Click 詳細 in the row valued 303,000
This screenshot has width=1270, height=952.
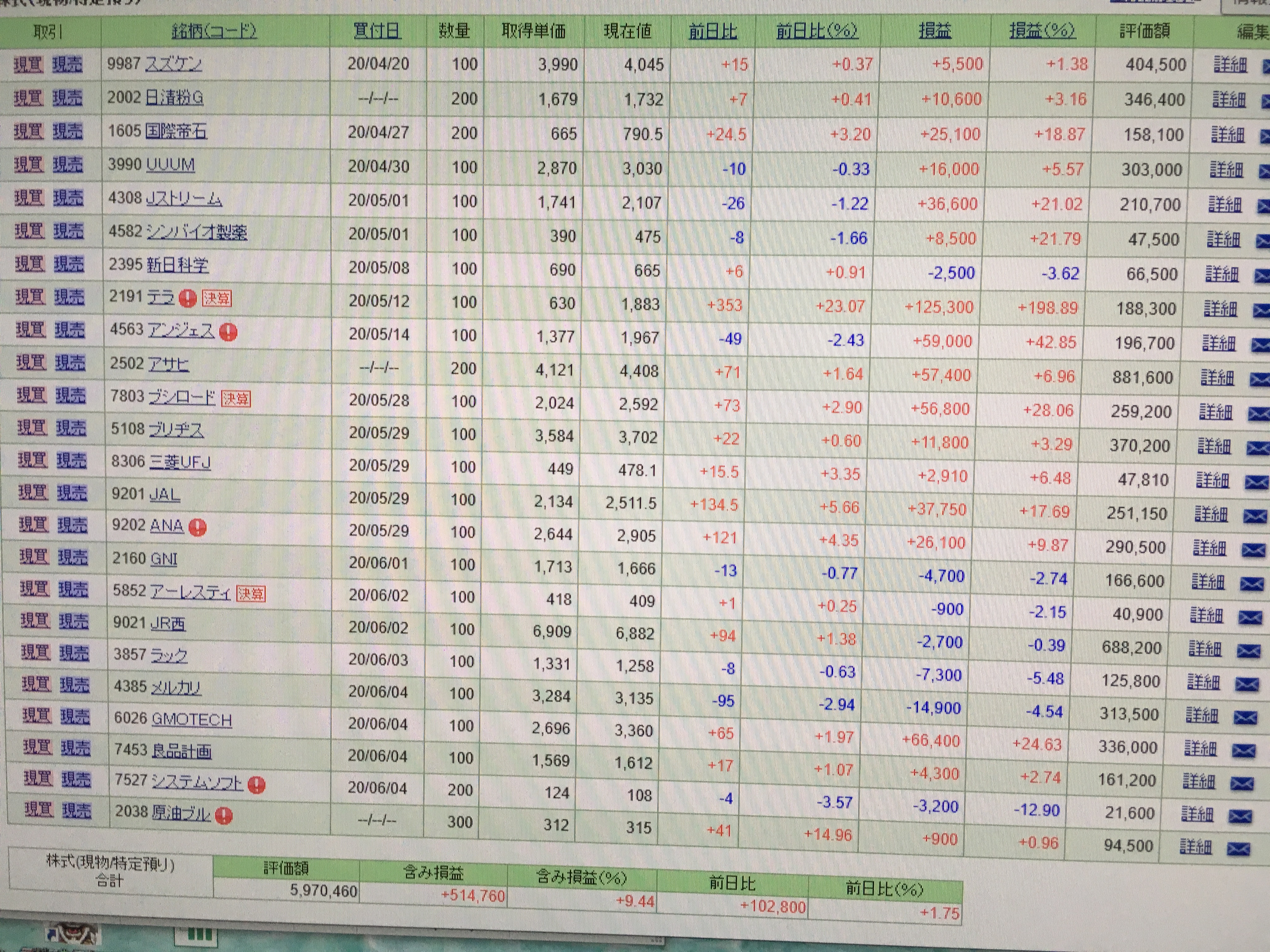[x=1226, y=170]
